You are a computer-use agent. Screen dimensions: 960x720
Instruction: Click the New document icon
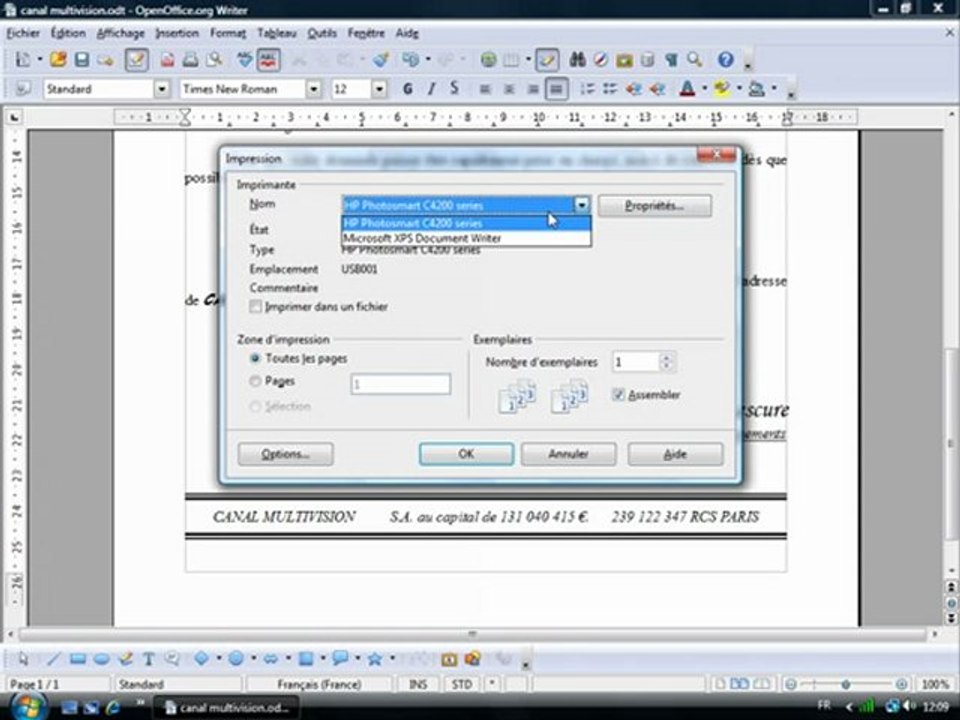coord(23,59)
